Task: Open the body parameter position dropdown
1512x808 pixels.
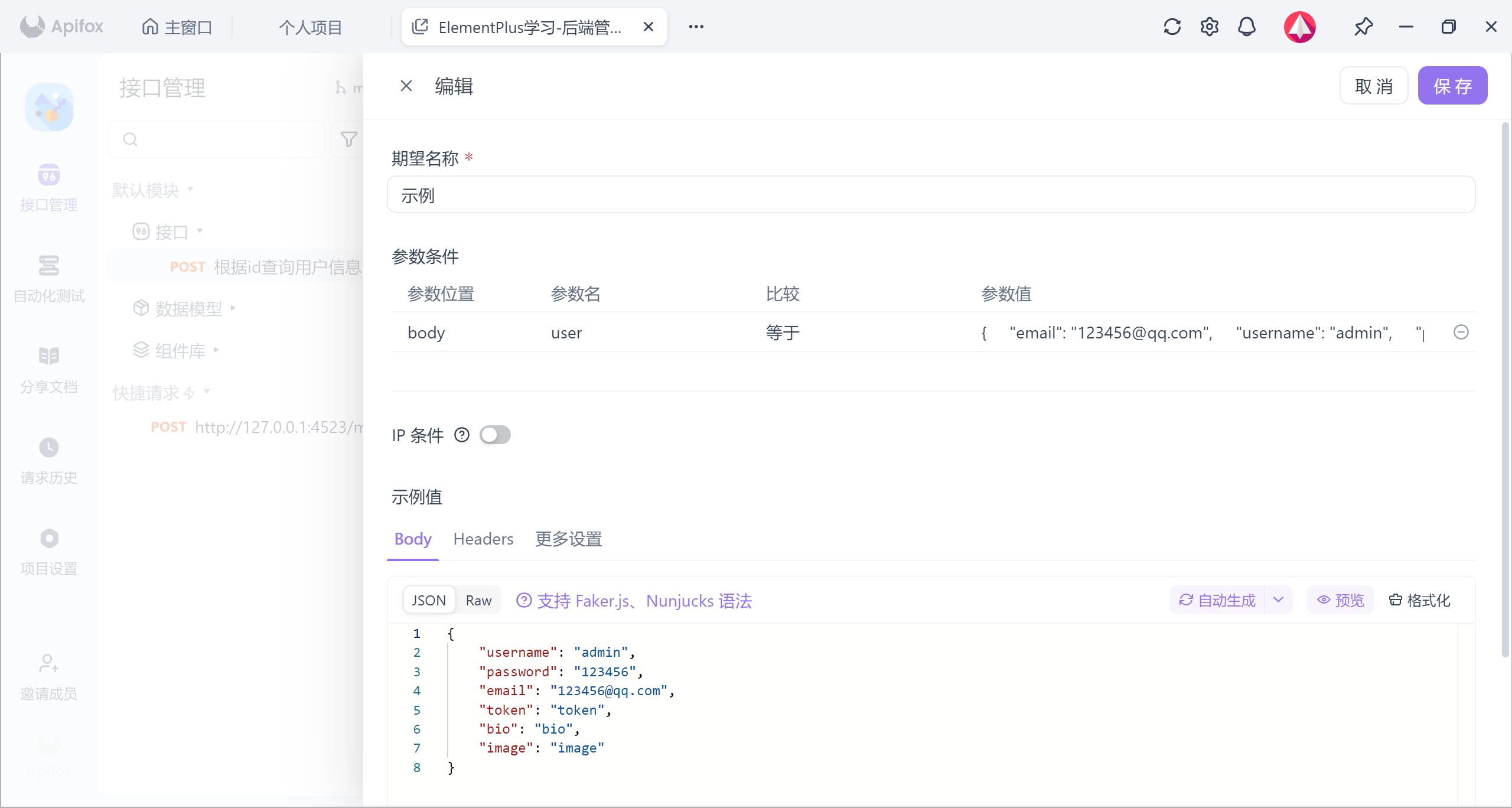Action: (x=426, y=333)
